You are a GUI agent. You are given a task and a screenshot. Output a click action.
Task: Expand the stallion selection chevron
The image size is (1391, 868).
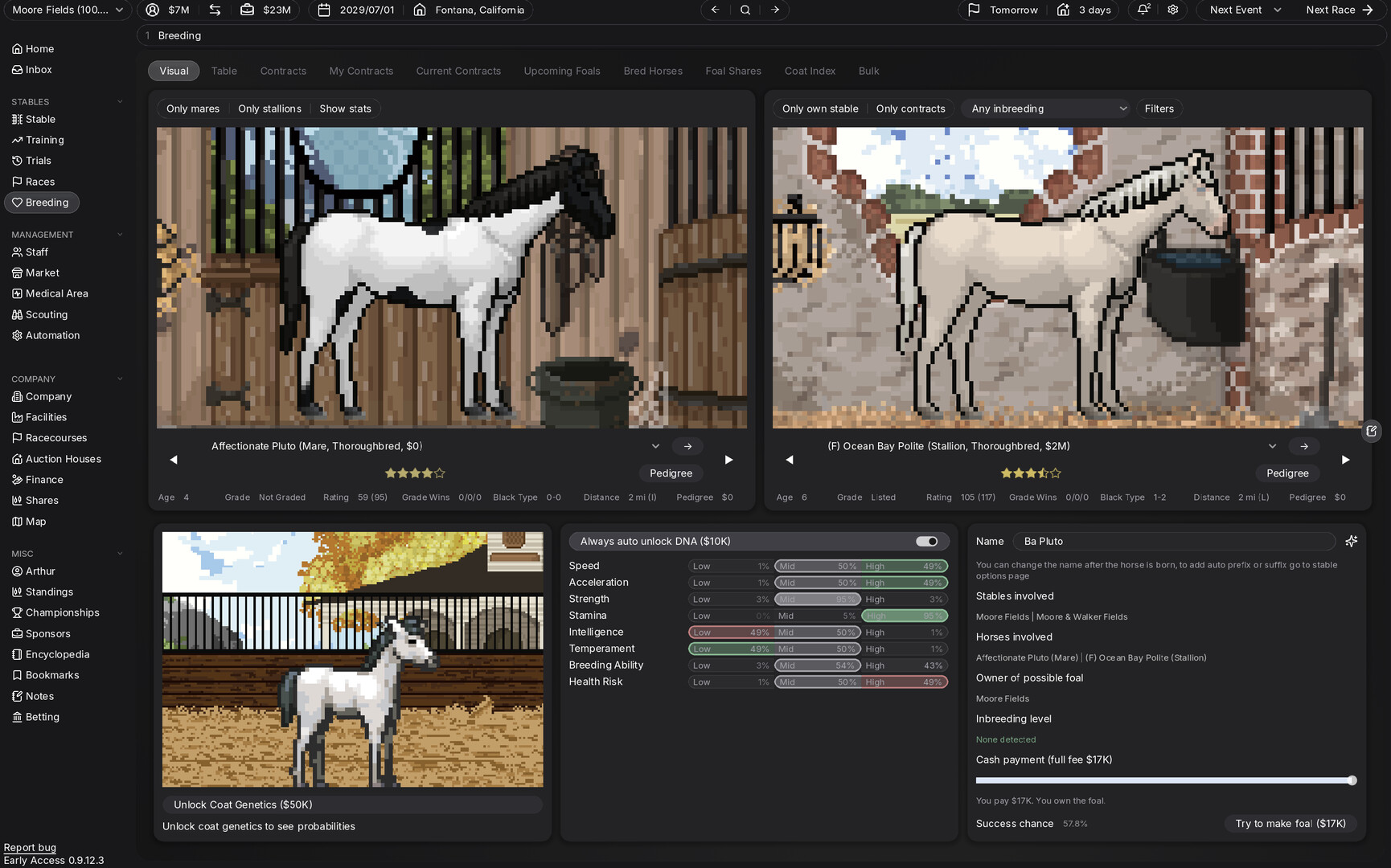click(x=1272, y=446)
